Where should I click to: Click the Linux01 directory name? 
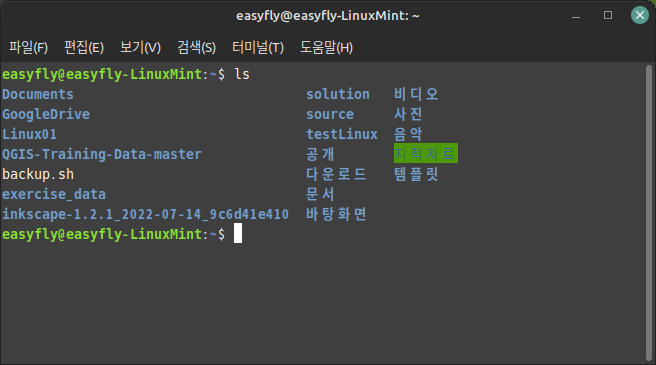point(29,134)
